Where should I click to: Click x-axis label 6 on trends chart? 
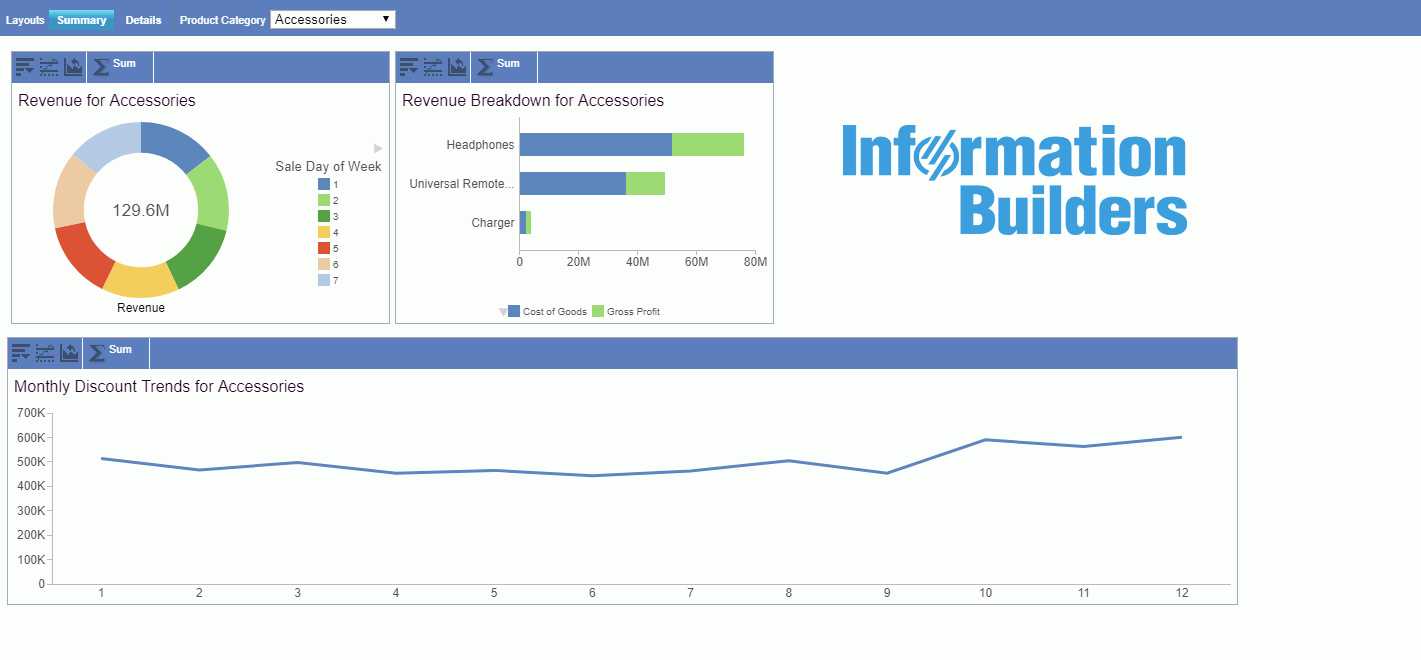[592, 593]
